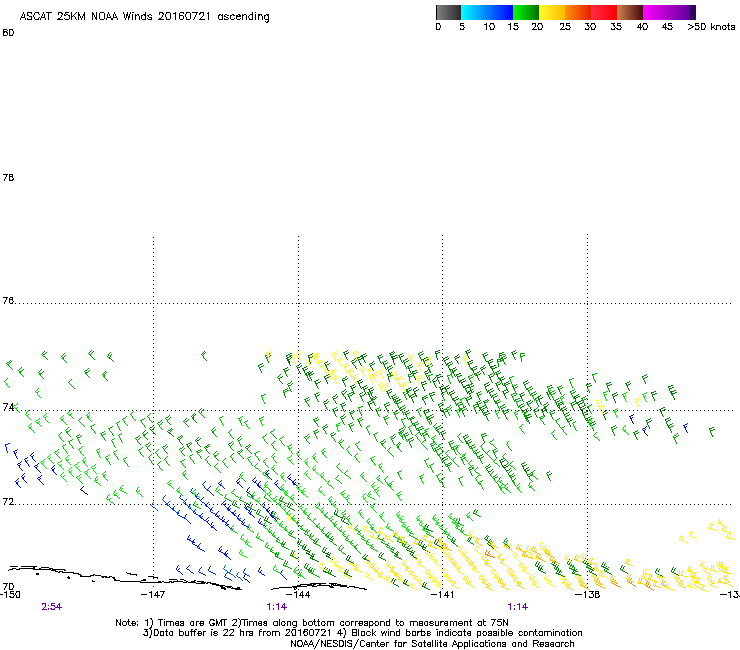This screenshot has width=740, height=650.
Task: Click the '-138' longitude axis label
Action: 588,594
